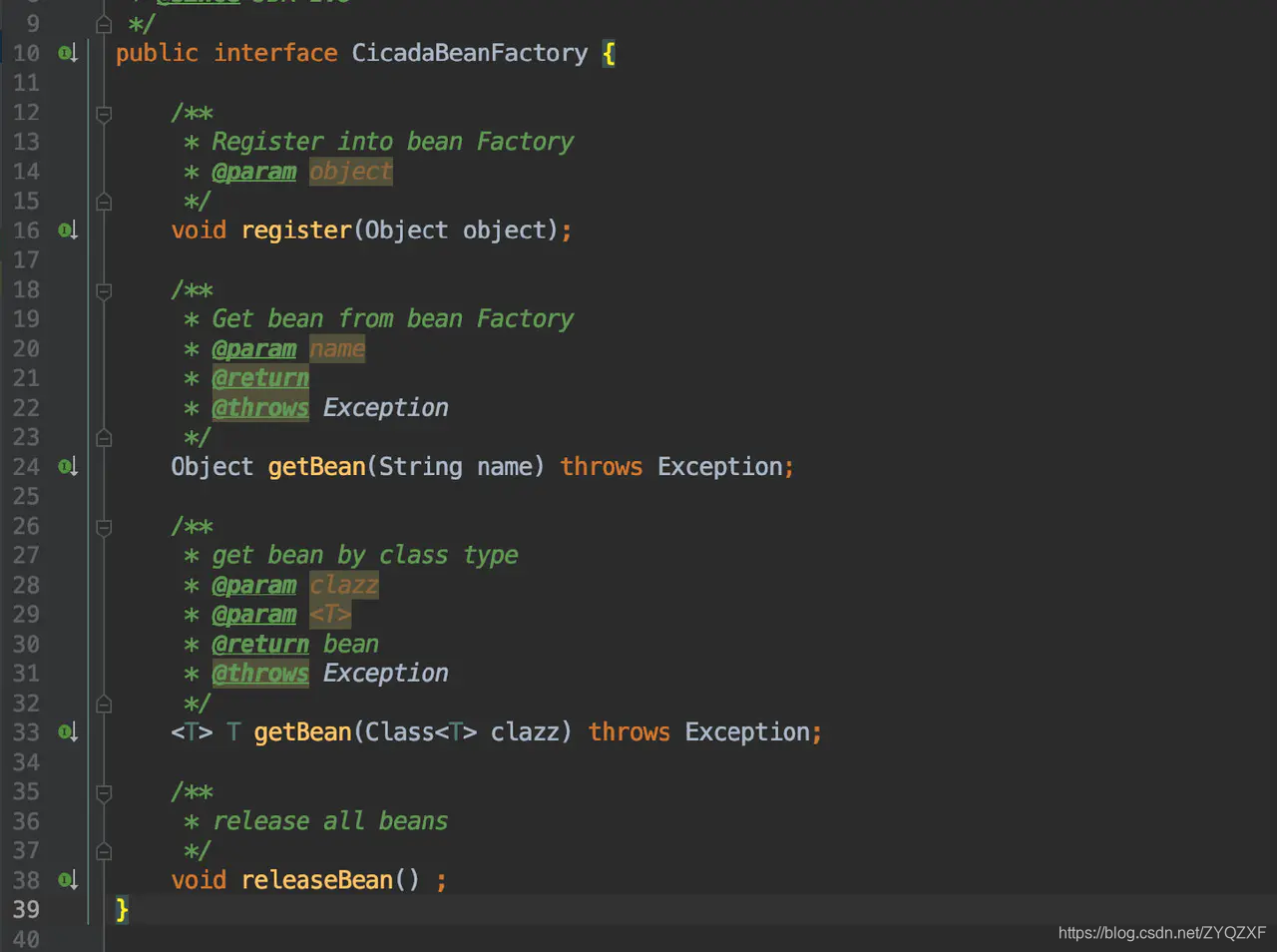This screenshot has height=952, width=1277.
Task: Click line number 25 in the gutter
Action: pos(26,497)
